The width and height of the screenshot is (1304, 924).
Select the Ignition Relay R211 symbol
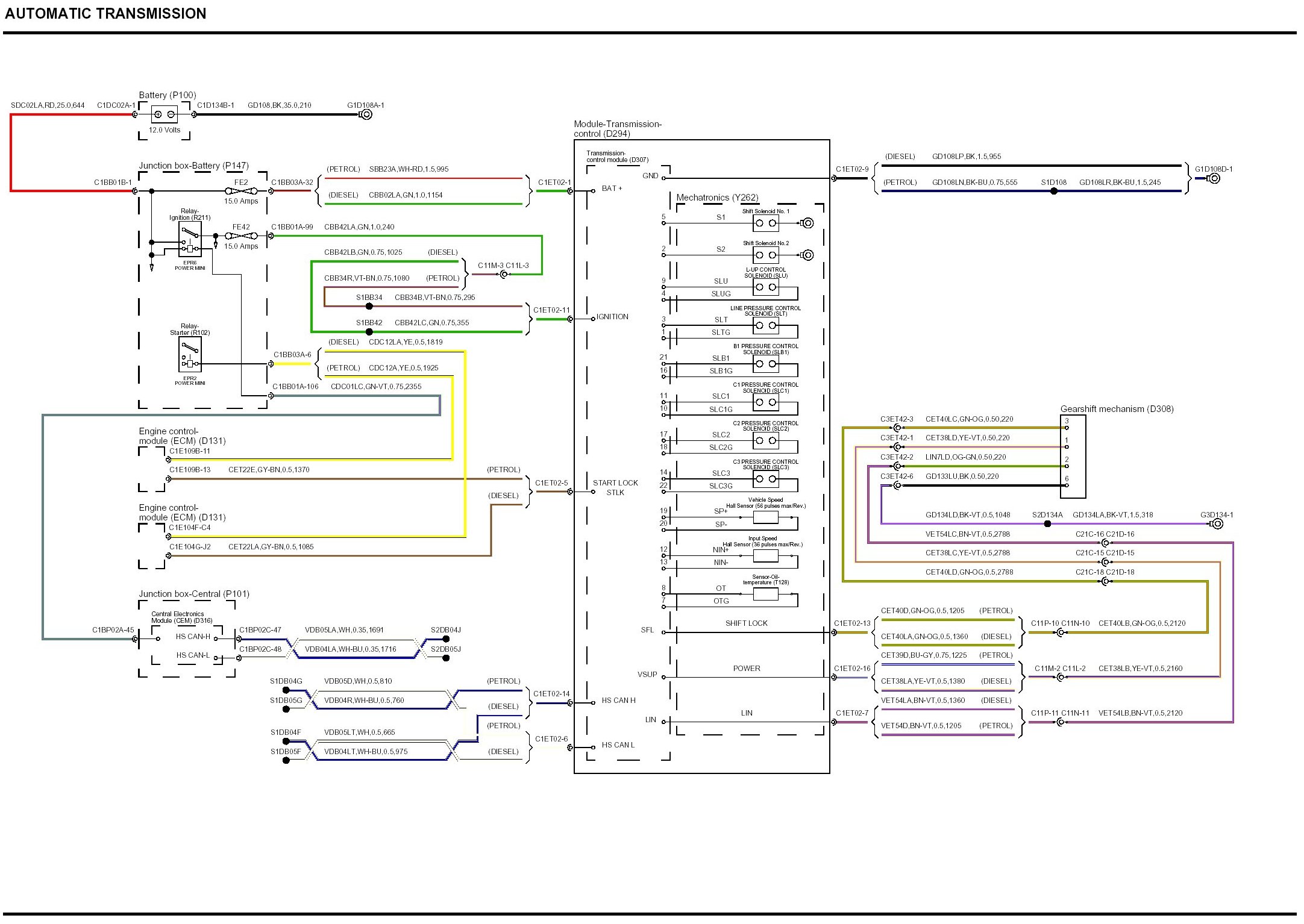(x=190, y=239)
